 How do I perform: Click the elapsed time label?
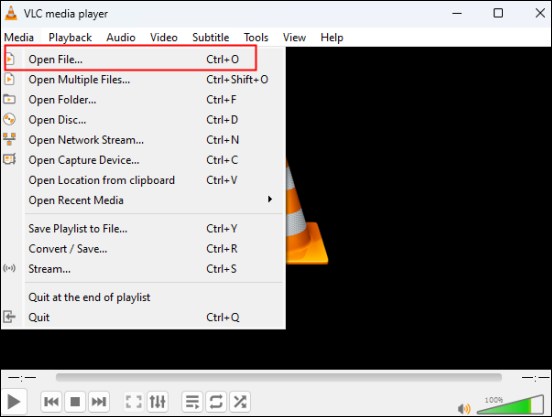(22, 378)
